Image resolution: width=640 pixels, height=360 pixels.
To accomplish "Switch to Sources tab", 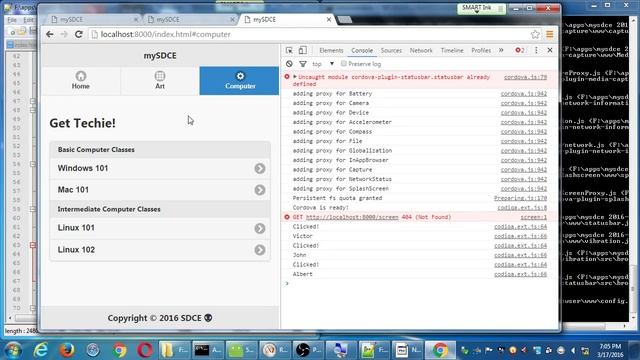I will pos(391,50).
